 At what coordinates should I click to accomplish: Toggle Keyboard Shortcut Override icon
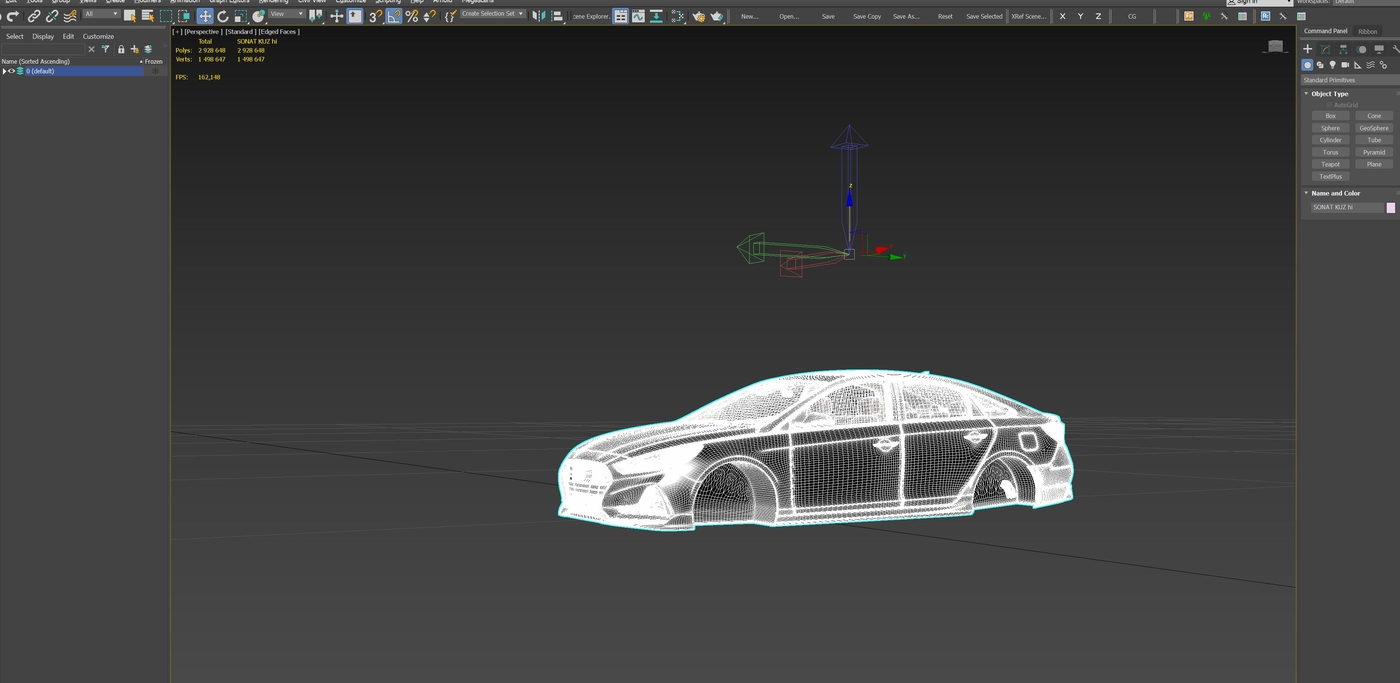point(355,16)
